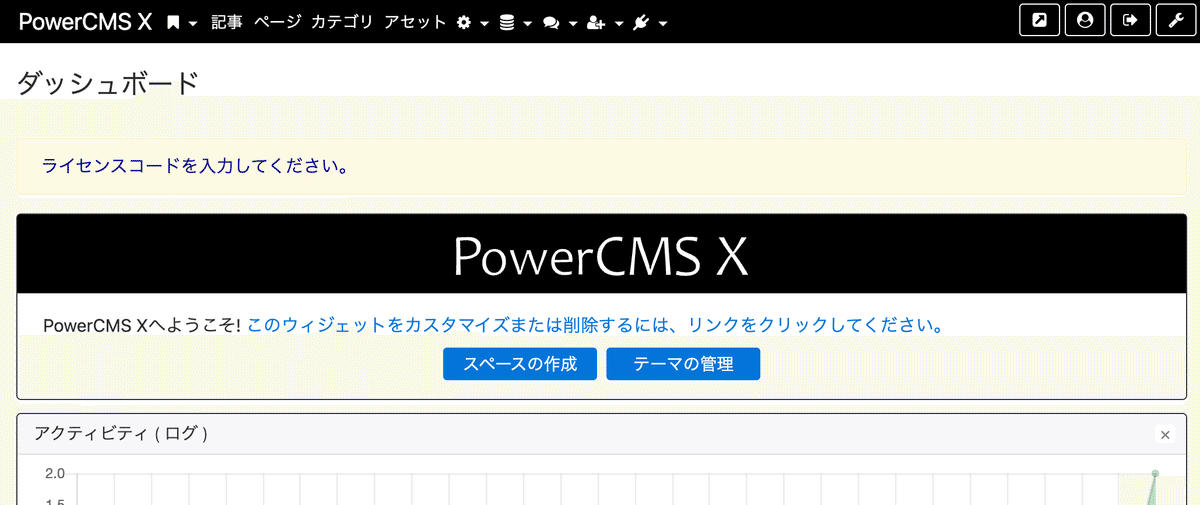This screenshot has width=1200, height=505.
Task: Open the plug icon plugins menu
Action: (x=649, y=22)
